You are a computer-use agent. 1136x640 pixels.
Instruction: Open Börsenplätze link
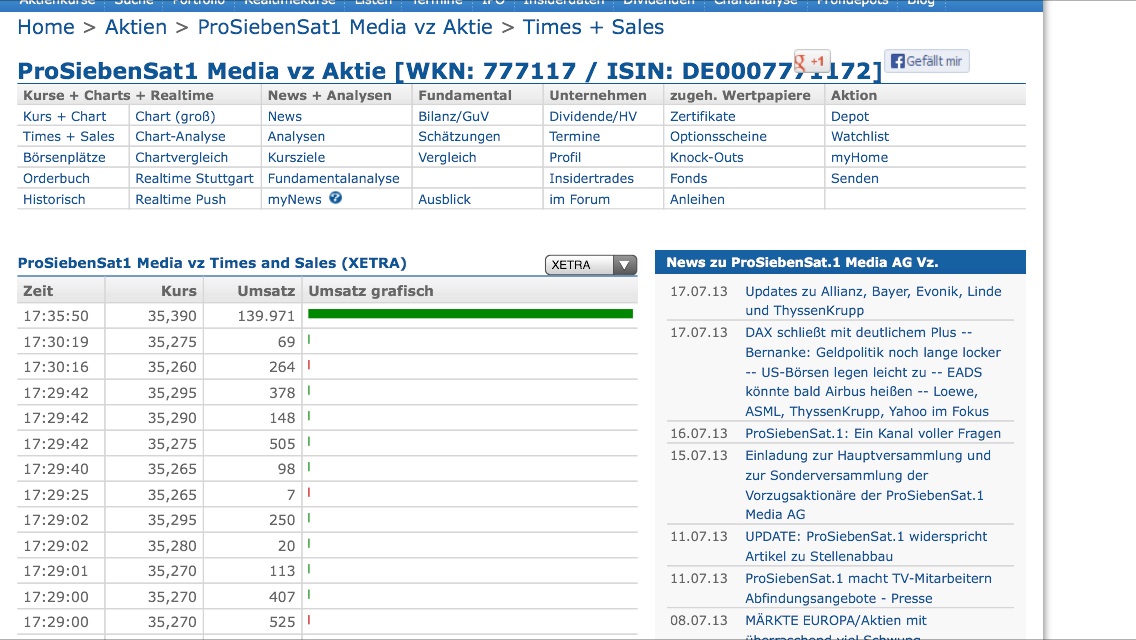point(64,157)
